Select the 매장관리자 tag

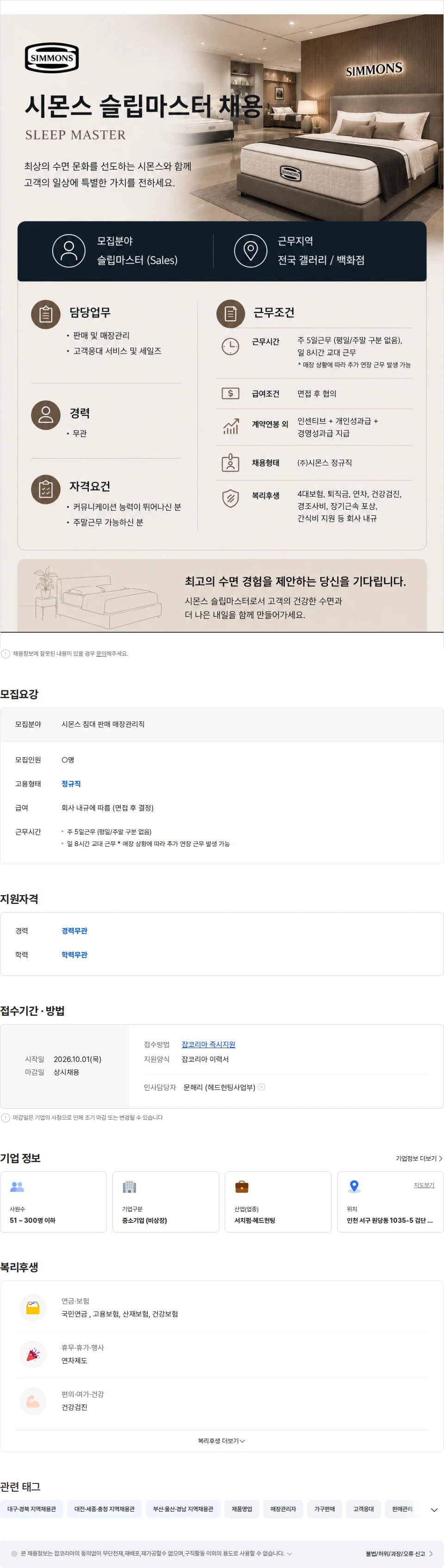[283, 1509]
